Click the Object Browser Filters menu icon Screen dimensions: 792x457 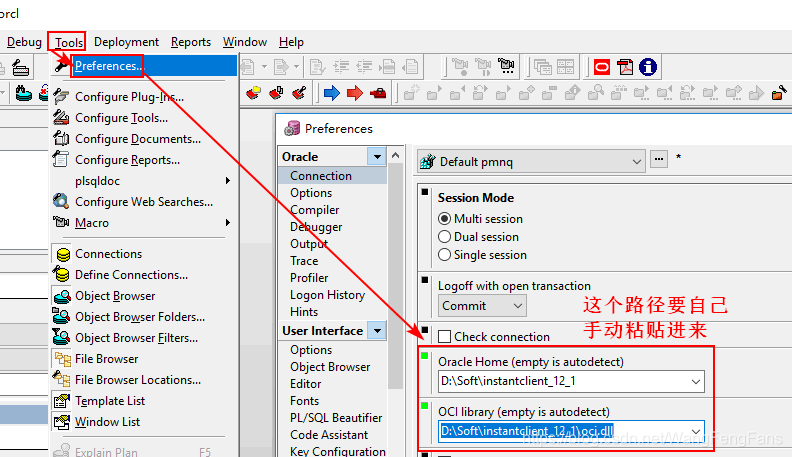(61, 337)
